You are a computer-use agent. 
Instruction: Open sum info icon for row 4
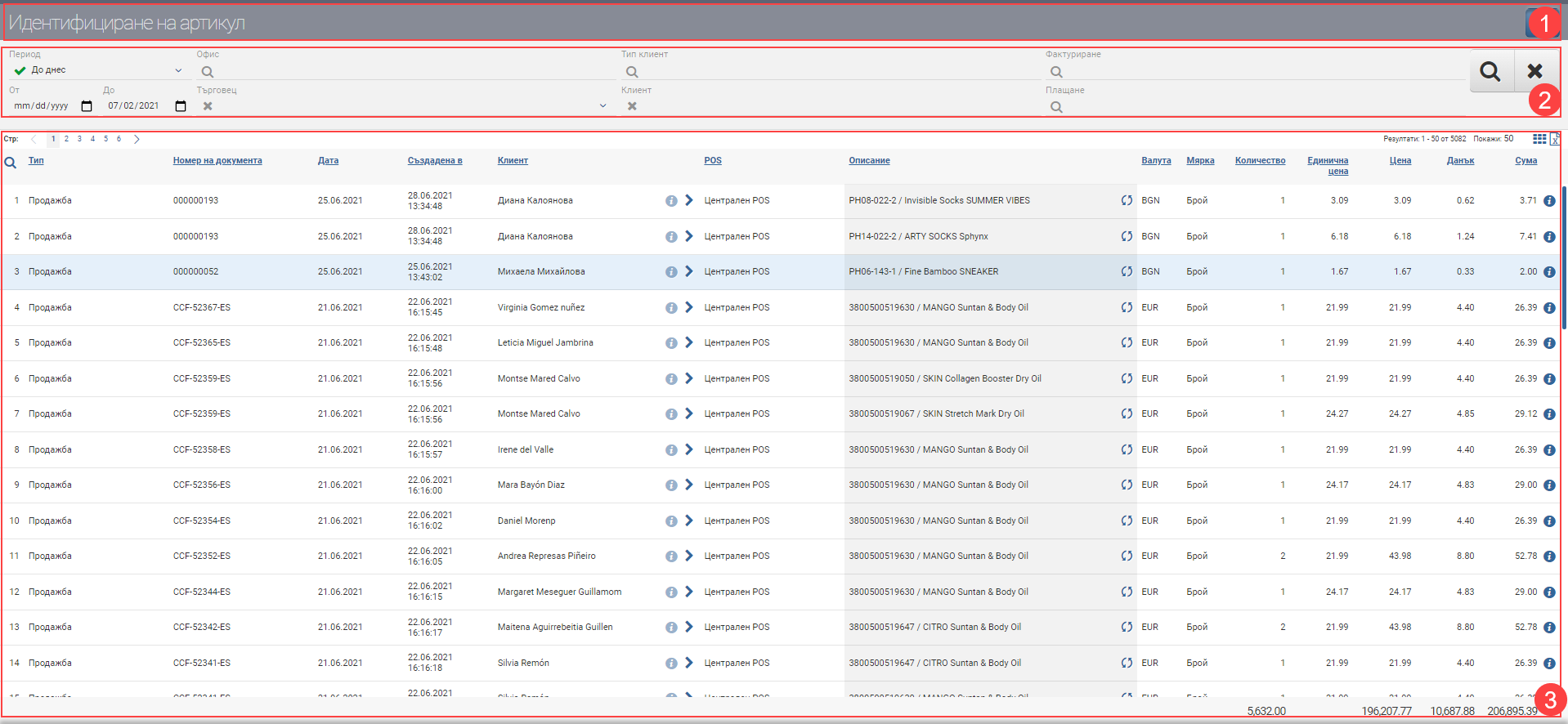[1549, 308]
